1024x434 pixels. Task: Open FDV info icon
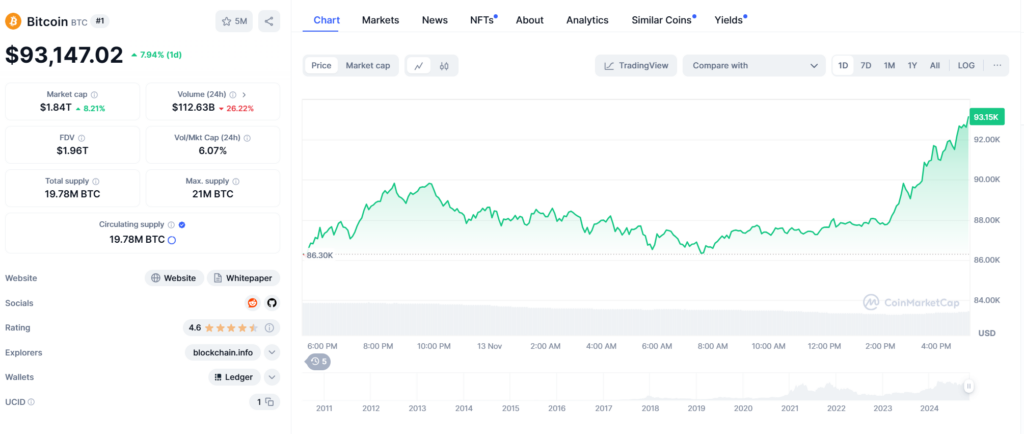point(82,138)
